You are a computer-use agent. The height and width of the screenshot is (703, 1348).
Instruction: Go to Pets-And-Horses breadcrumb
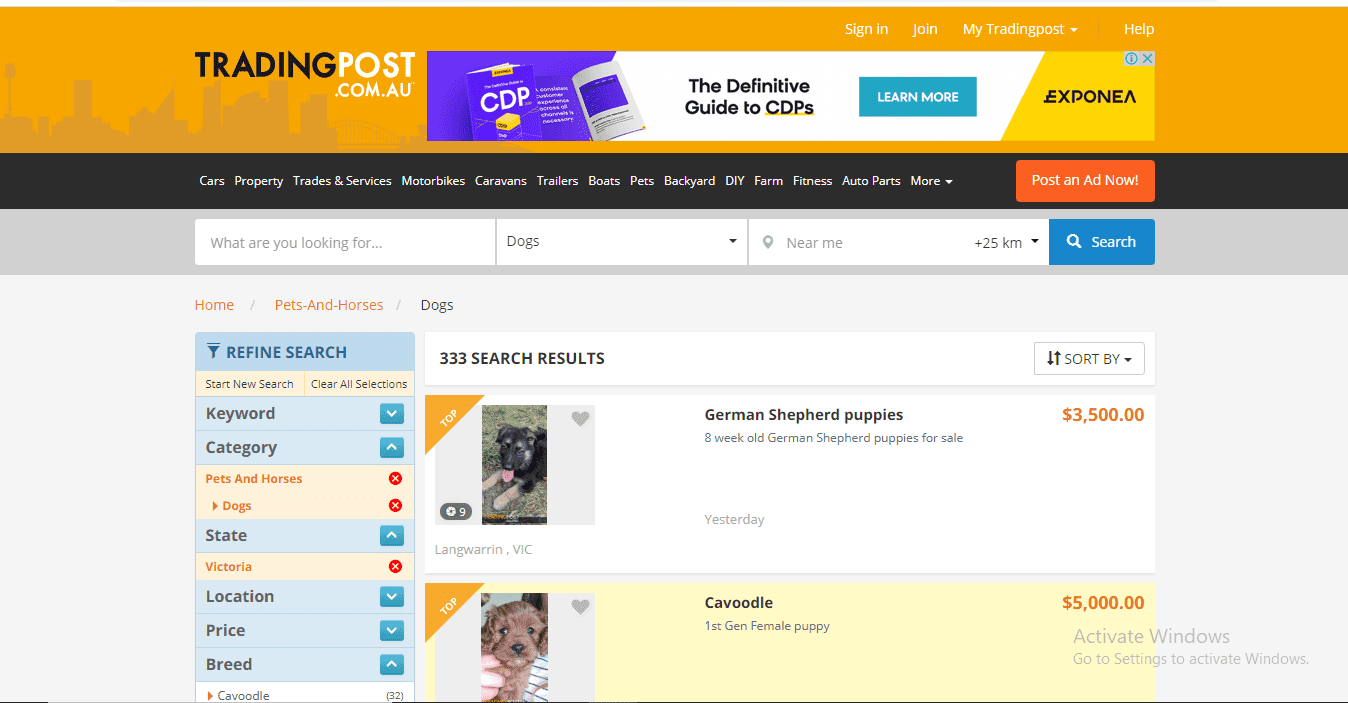point(329,305)
